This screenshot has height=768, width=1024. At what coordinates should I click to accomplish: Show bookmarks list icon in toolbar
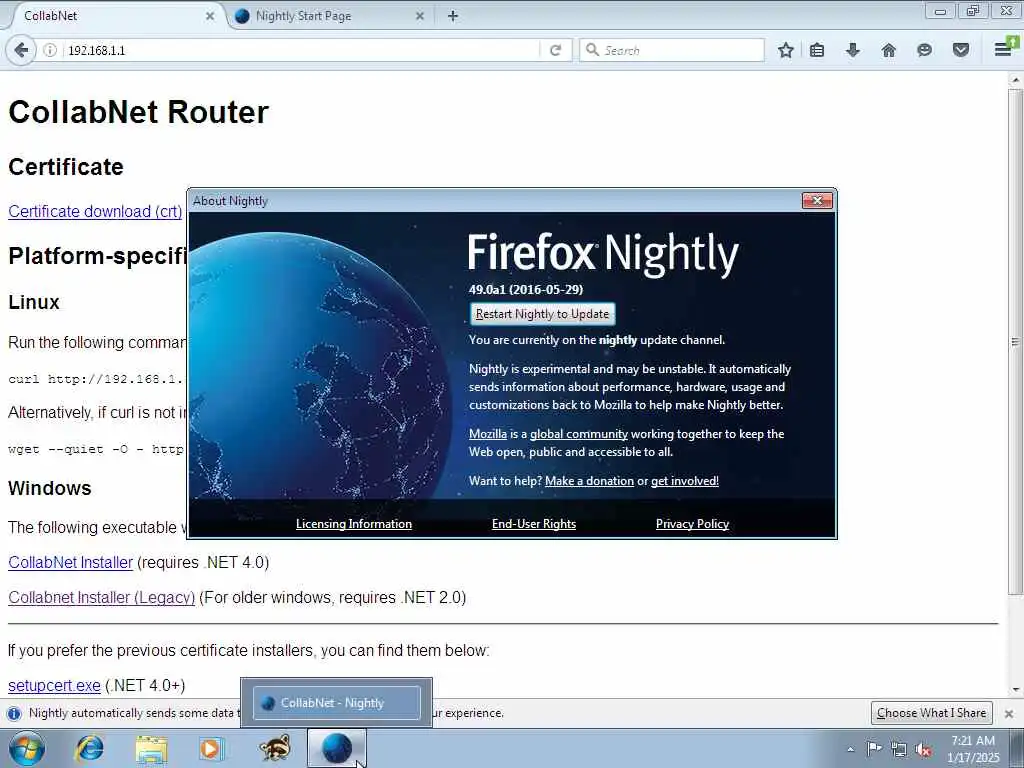(x=817, y=50)
